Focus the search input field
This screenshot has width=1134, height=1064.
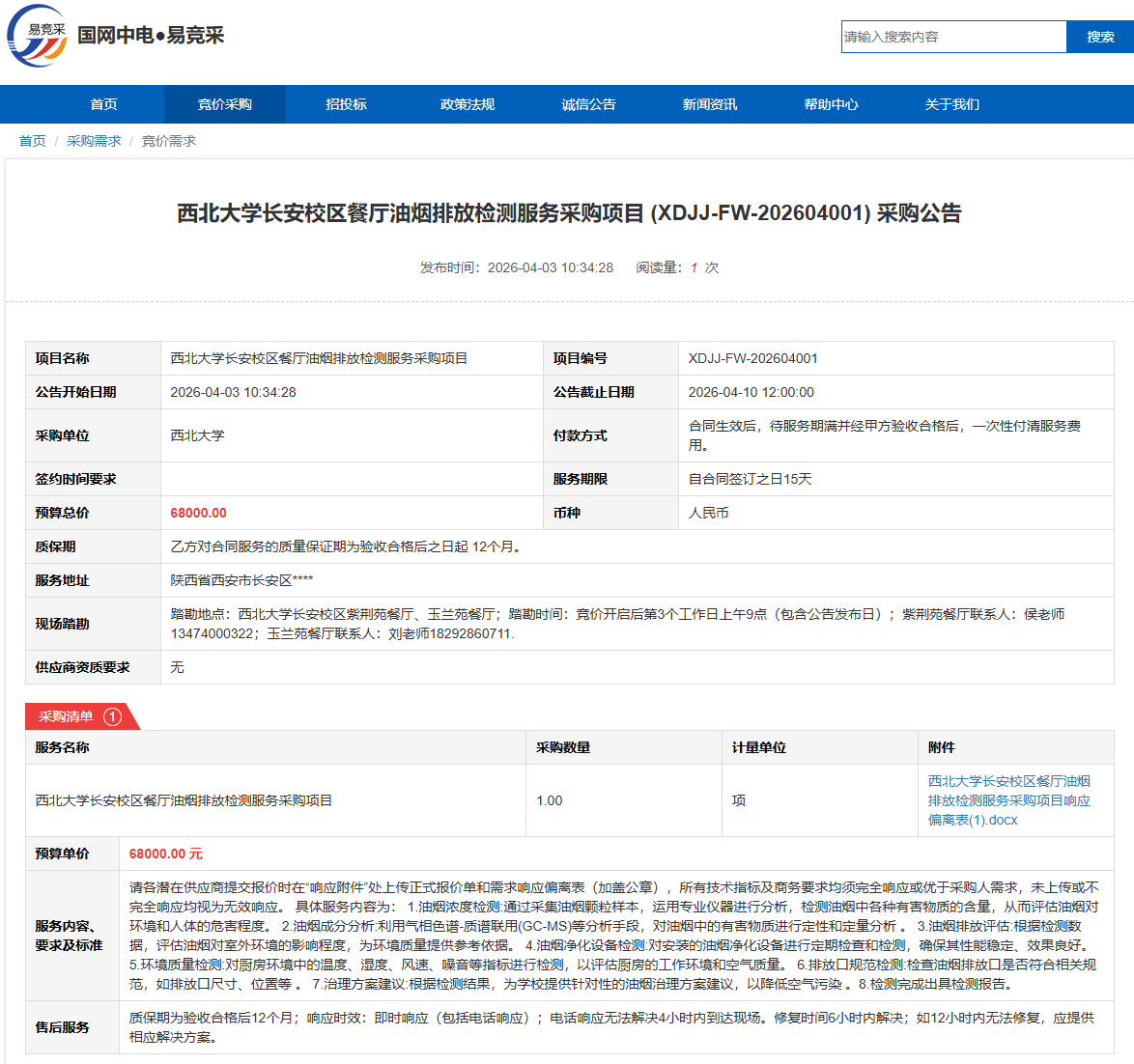coord(952,37)
